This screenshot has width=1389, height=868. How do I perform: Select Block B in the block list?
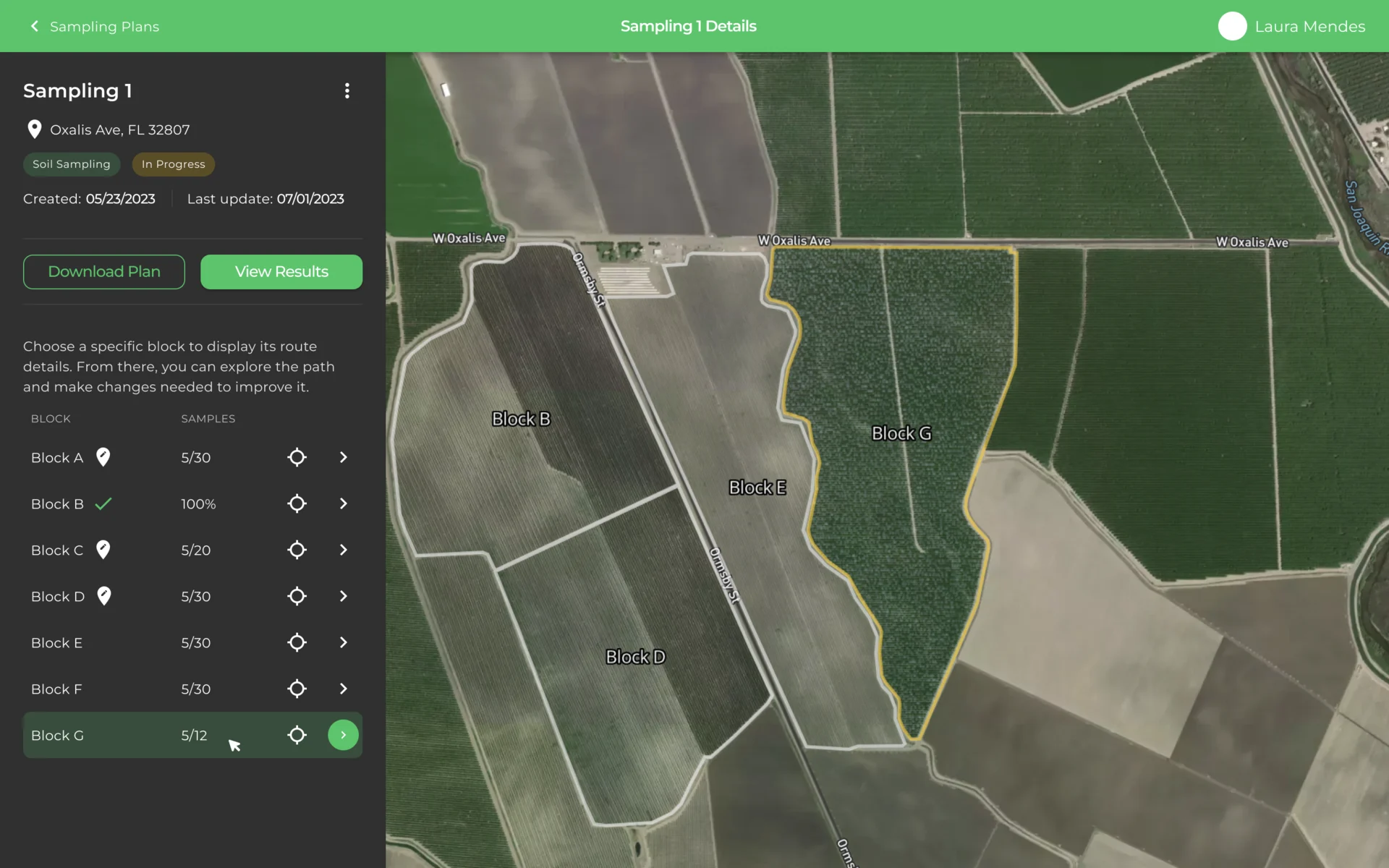pyautogui.click(x=192, y=503)
